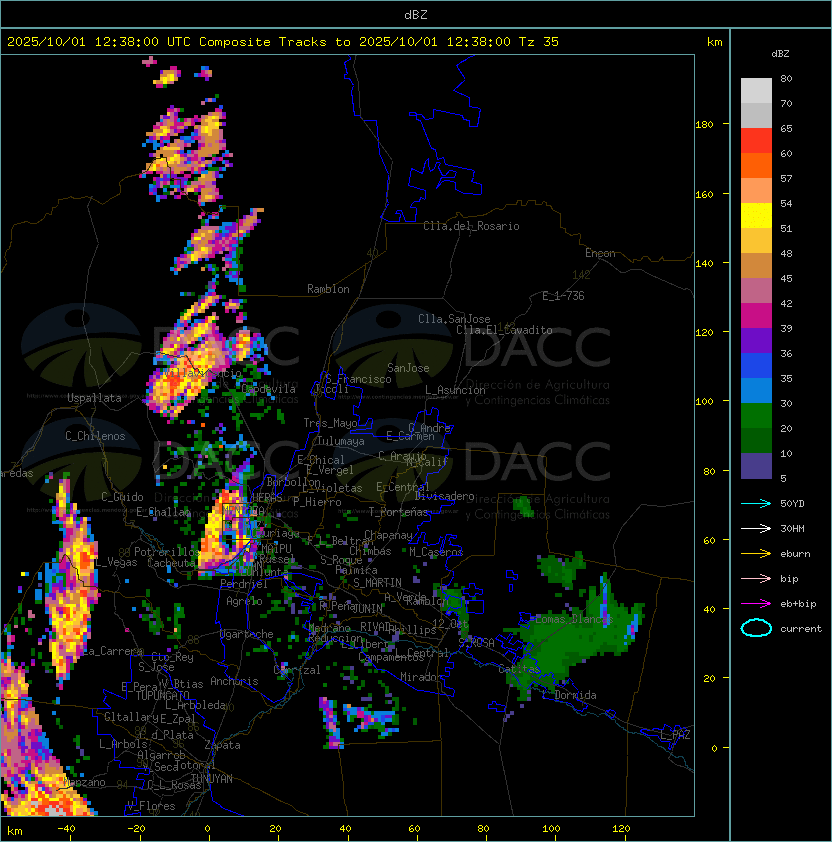Image resolution: width=832 pixels, height=842 pixels.
Task: Click the Potrerillos place label
Action: (167, 552)
